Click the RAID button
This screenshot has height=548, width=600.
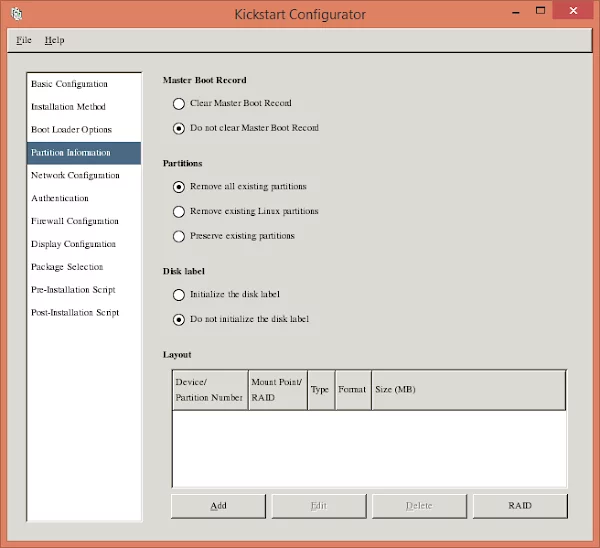click(520, 506)
